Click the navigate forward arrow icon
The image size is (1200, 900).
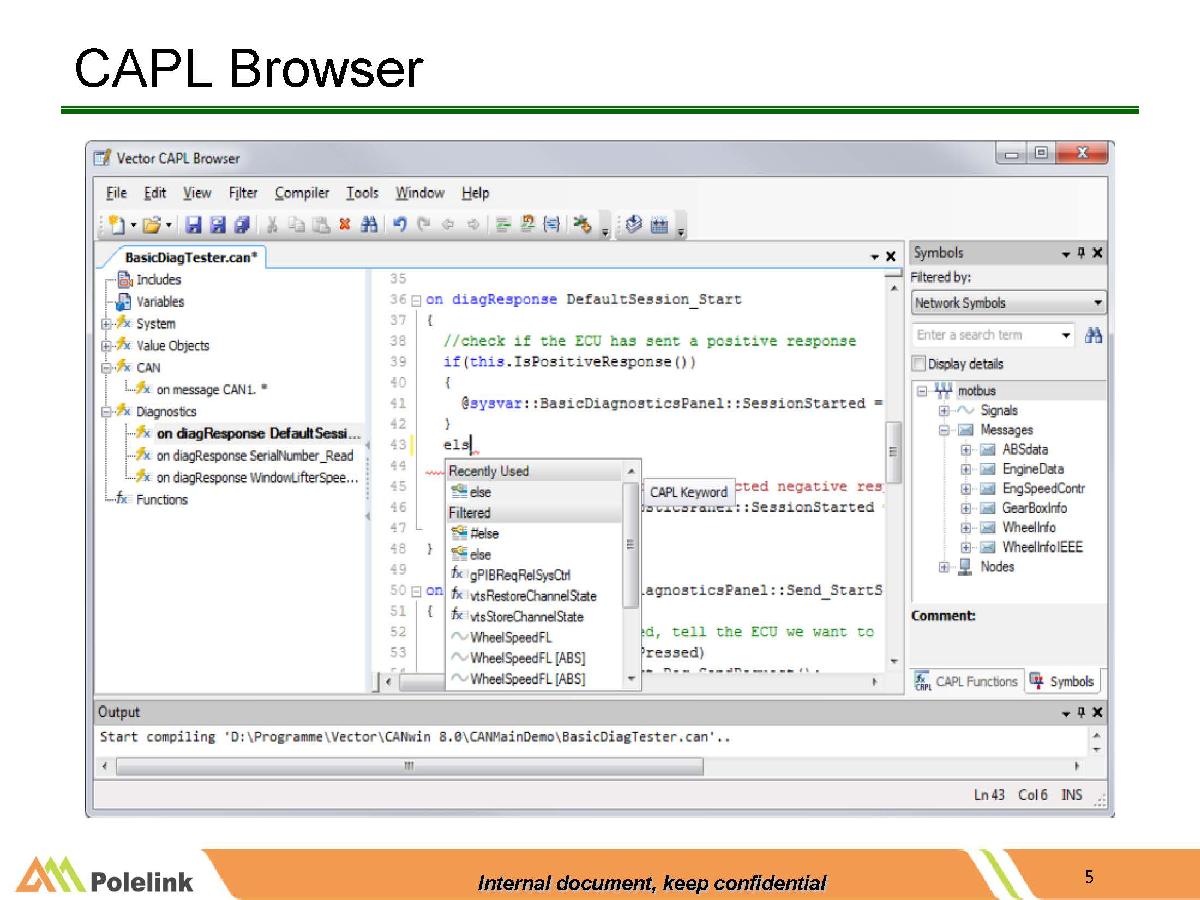[x=472, y=225]
